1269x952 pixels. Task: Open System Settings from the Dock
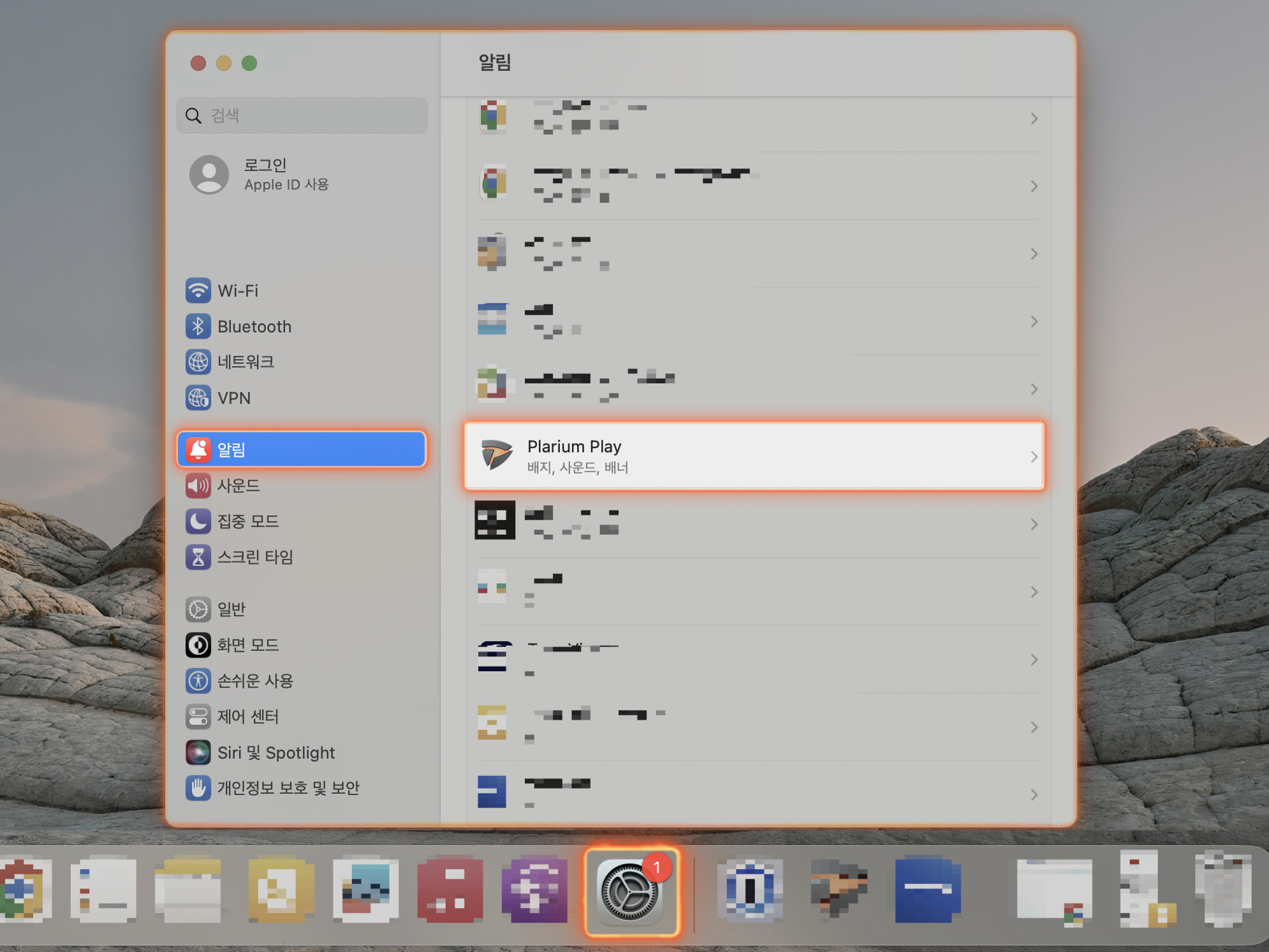pos(632,891)
